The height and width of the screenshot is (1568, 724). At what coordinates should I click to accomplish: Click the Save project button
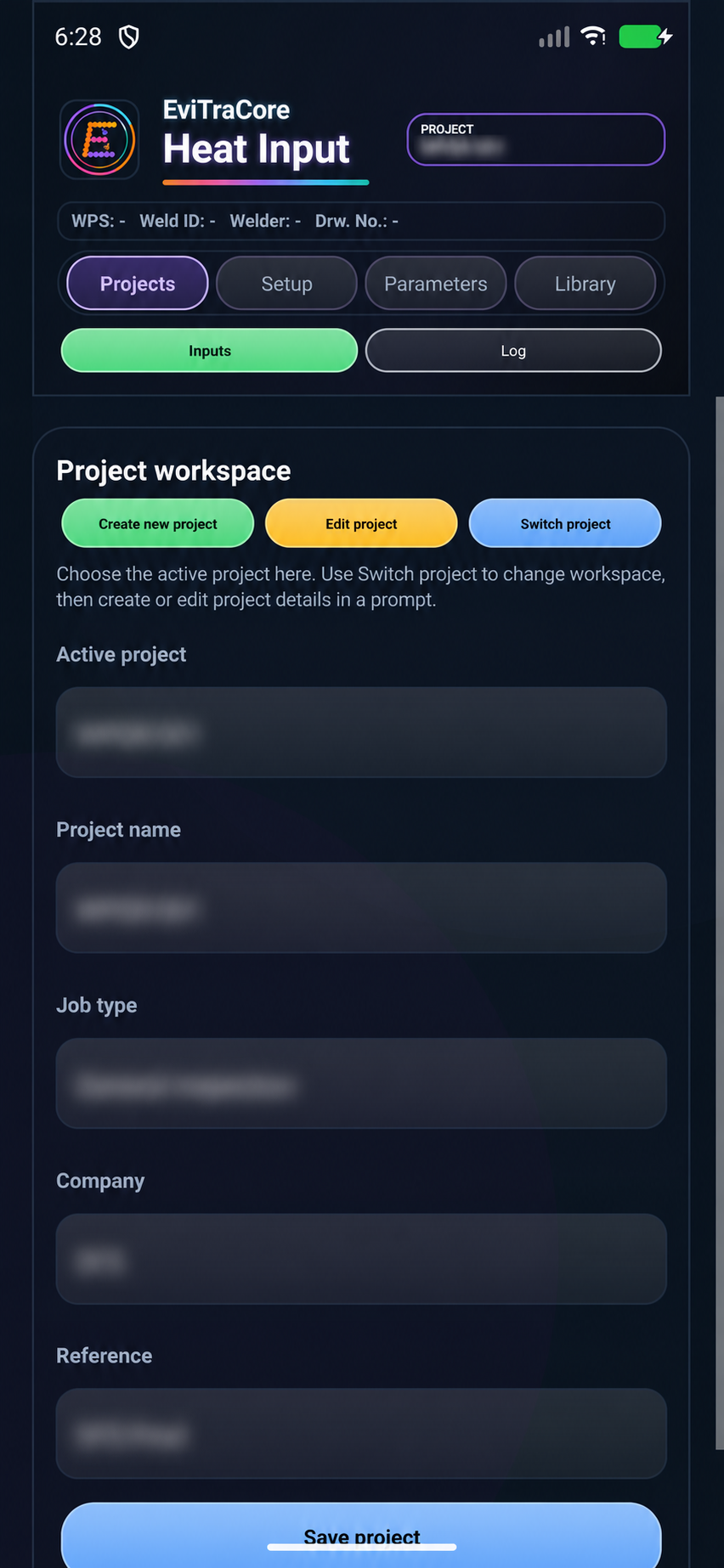[x=361, y=1535]
